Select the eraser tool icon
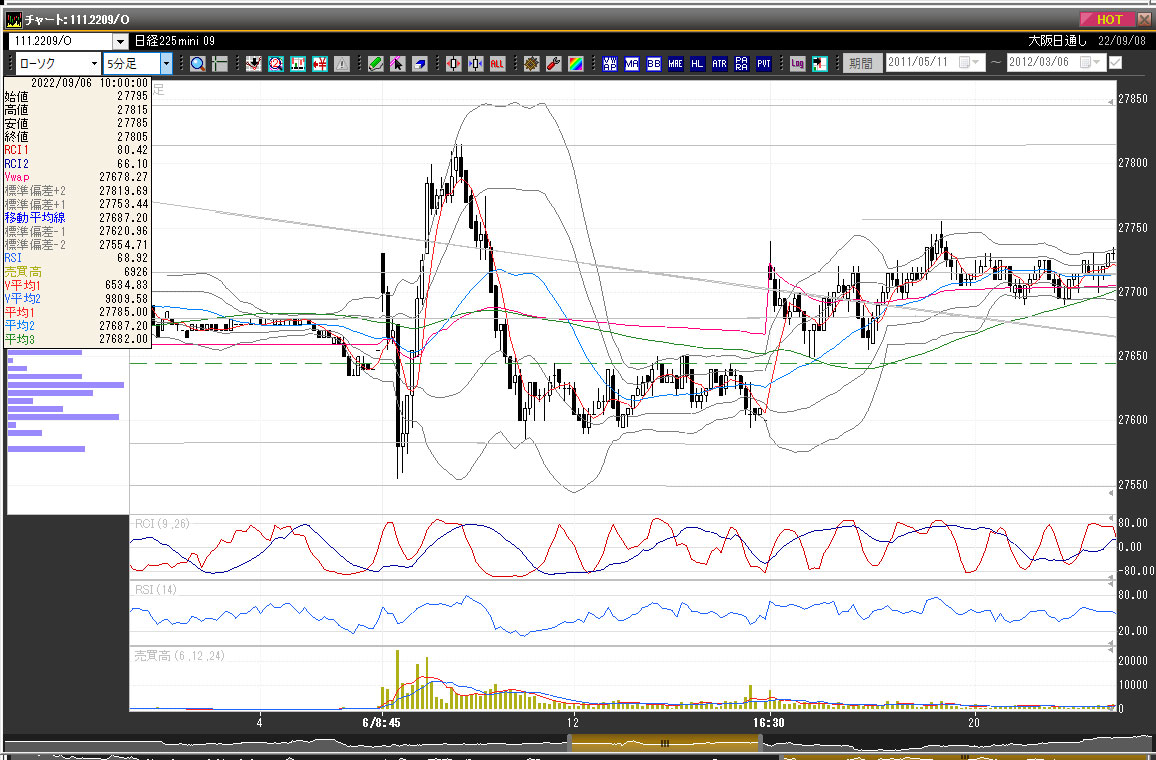1156x760 pixels. click(420, 64)
